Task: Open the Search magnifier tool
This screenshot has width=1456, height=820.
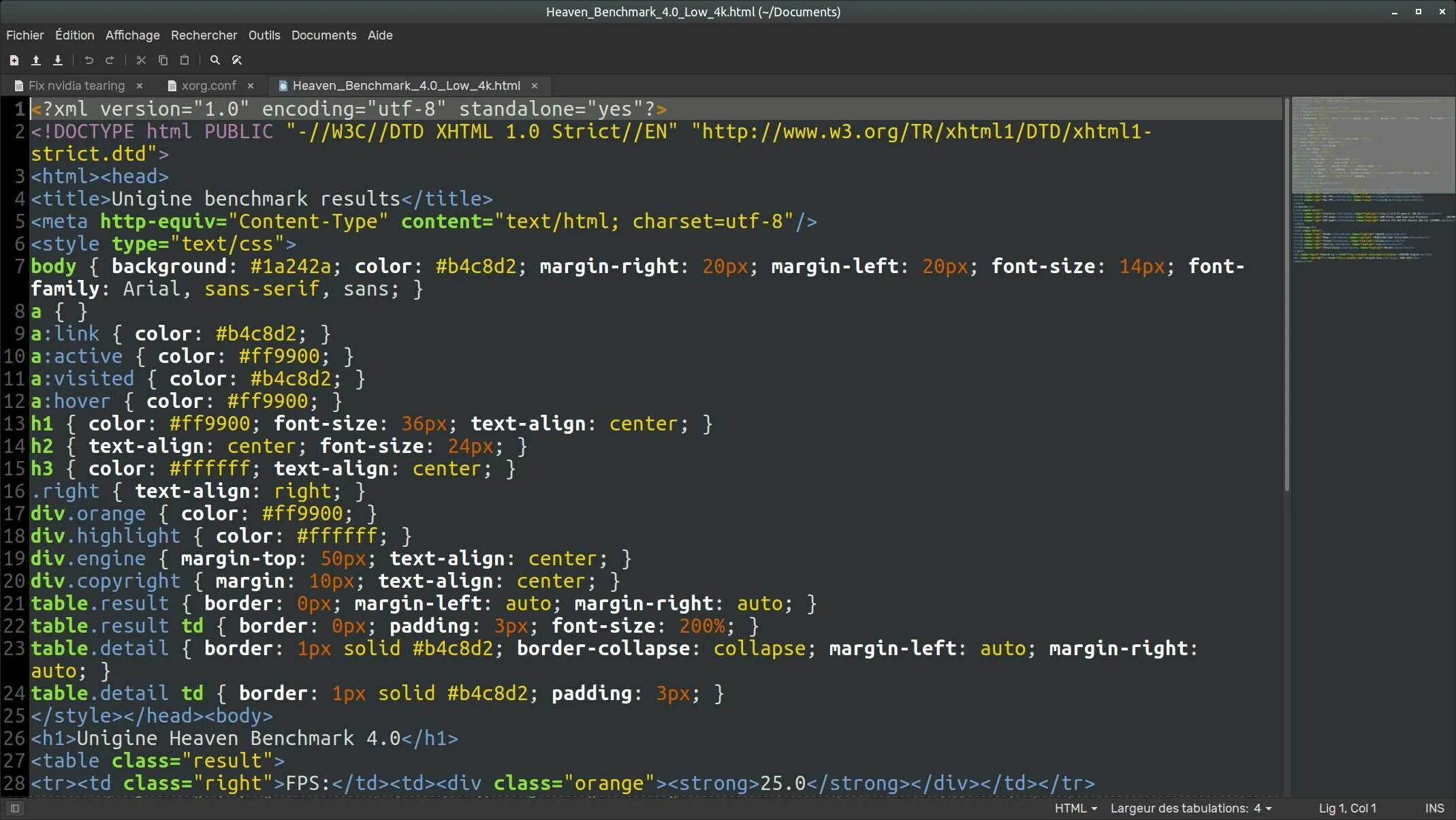Action: tap(215, 61)
